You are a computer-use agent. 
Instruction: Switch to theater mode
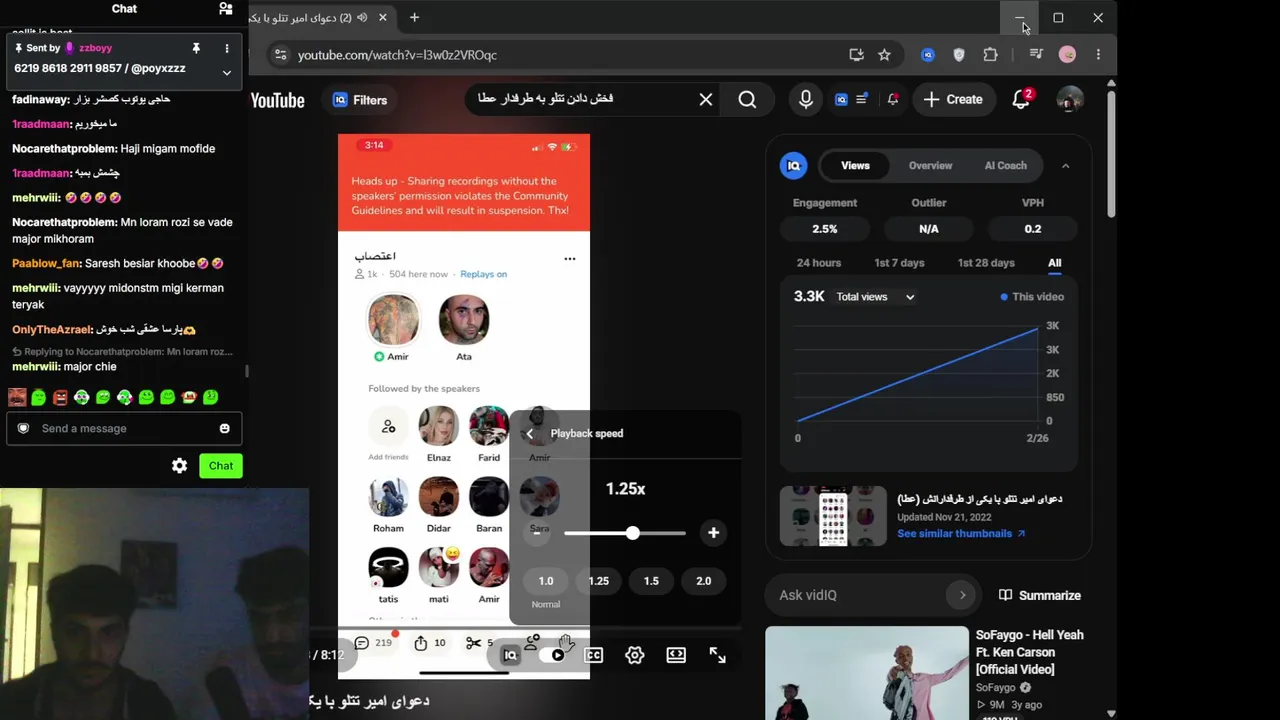676,656
